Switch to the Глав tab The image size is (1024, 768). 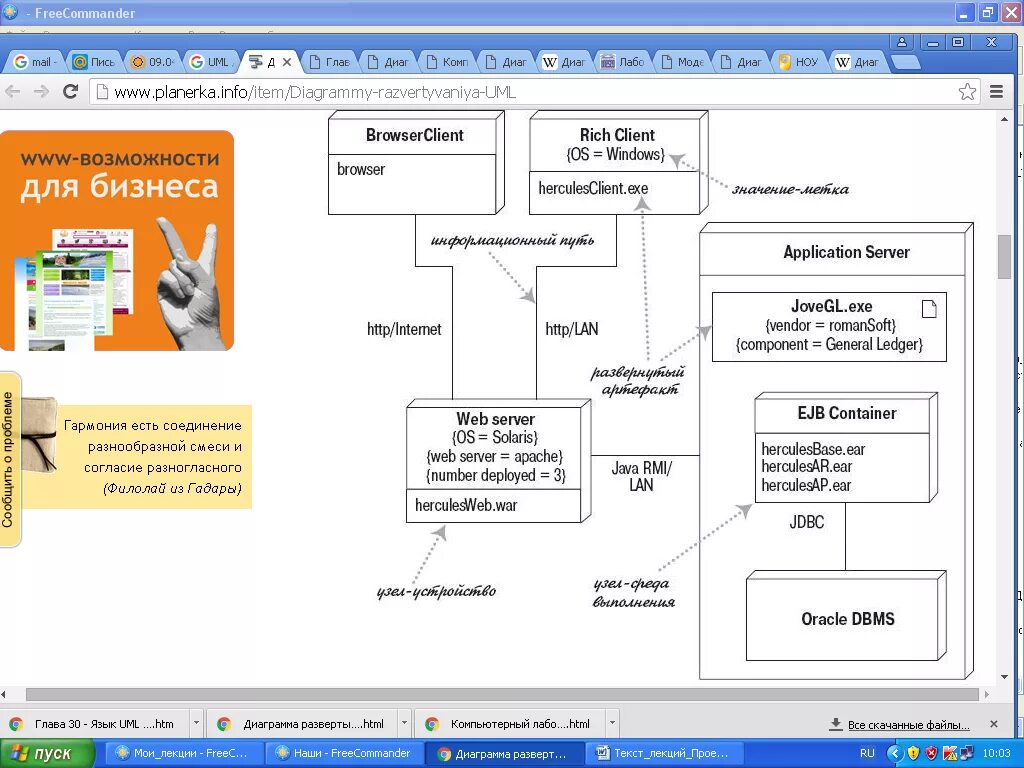pyautogui.click(x=330, y=62)
